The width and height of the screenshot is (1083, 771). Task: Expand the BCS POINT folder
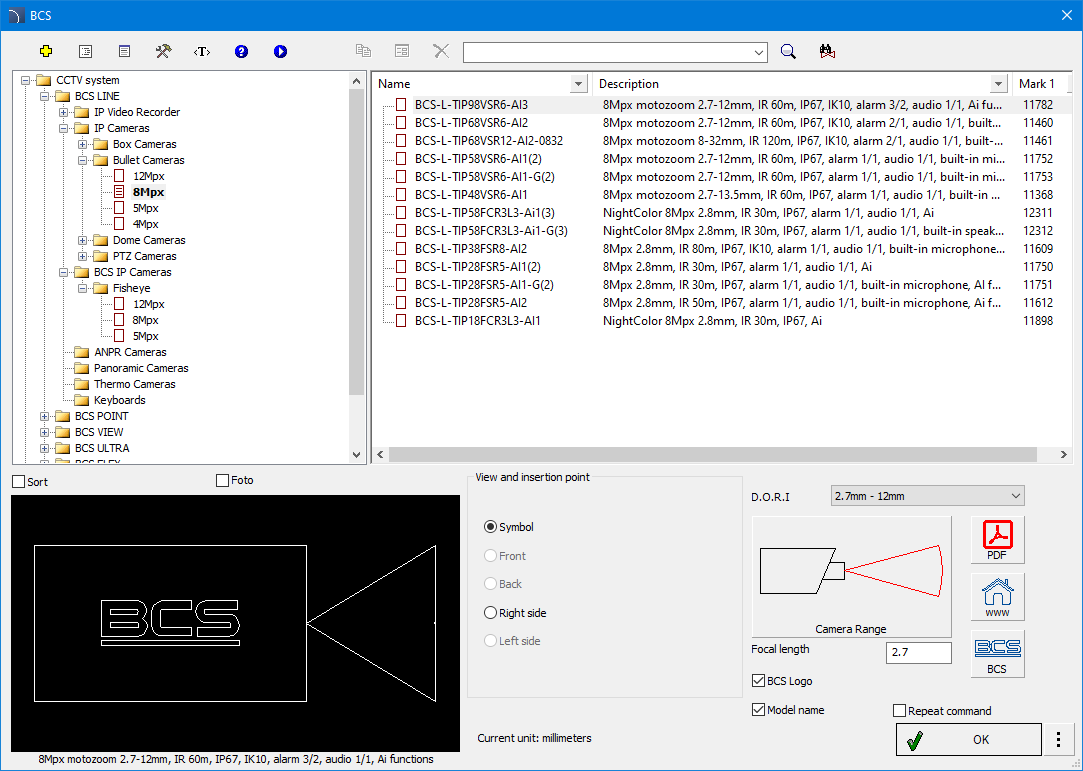tap(44, 416)
